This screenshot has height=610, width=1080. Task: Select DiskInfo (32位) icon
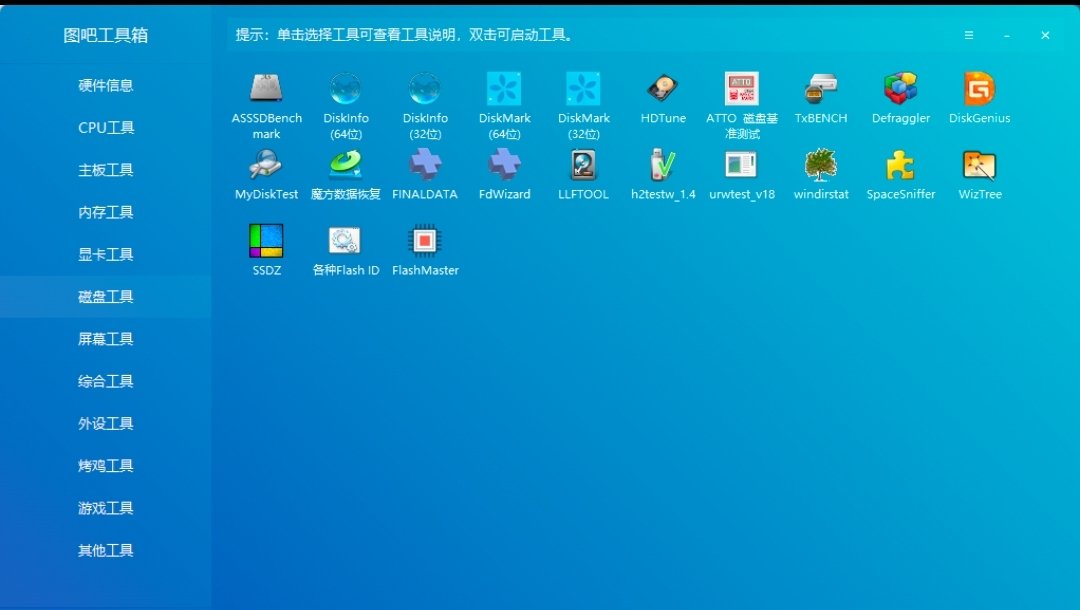(425, 88)
